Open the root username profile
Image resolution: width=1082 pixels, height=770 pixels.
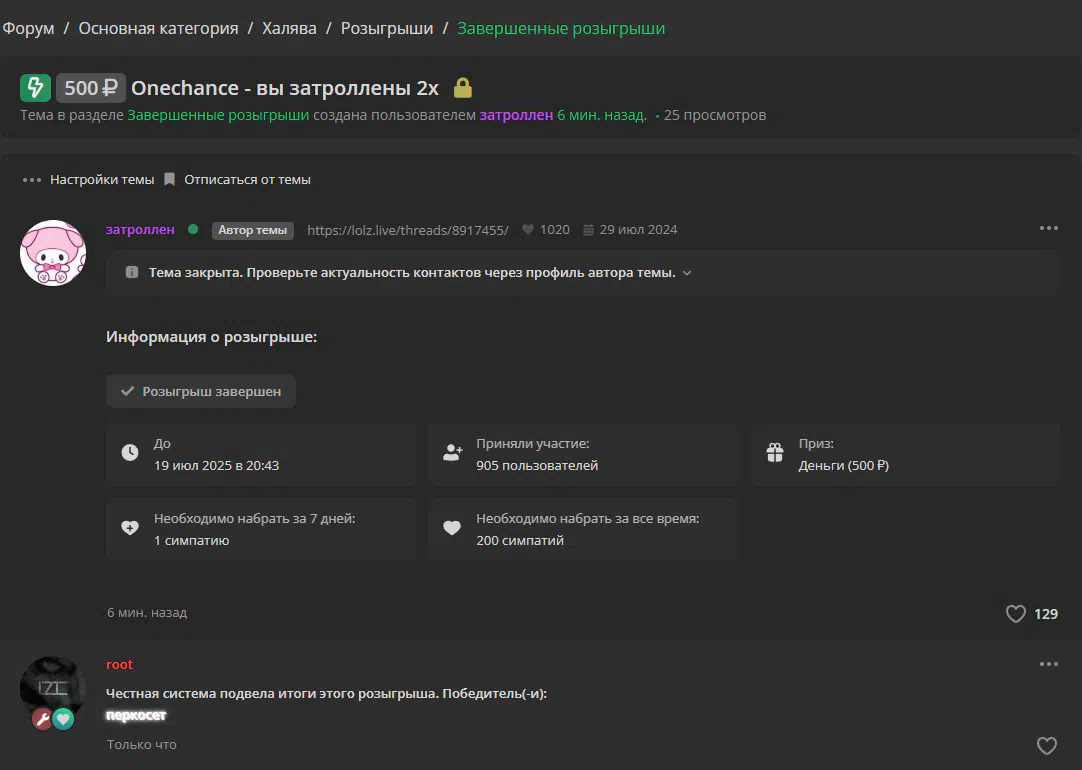click(x=119, y=664)
